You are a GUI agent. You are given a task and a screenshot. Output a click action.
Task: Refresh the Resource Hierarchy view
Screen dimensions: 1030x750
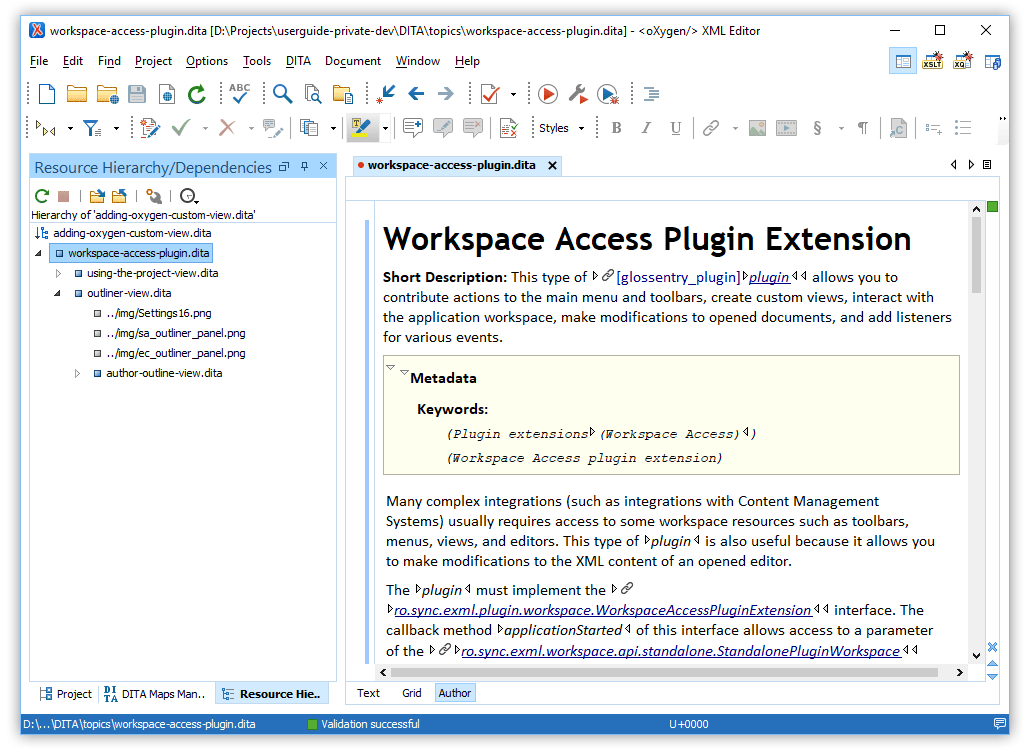coord(42,196)
